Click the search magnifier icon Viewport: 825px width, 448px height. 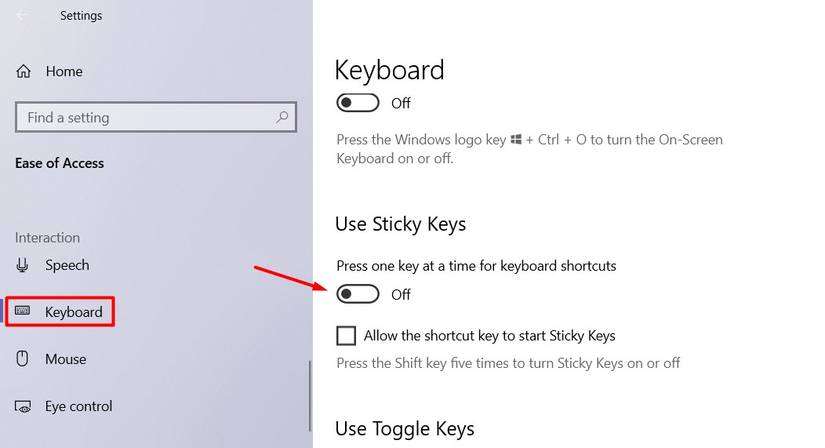click(x=282, y=117)
